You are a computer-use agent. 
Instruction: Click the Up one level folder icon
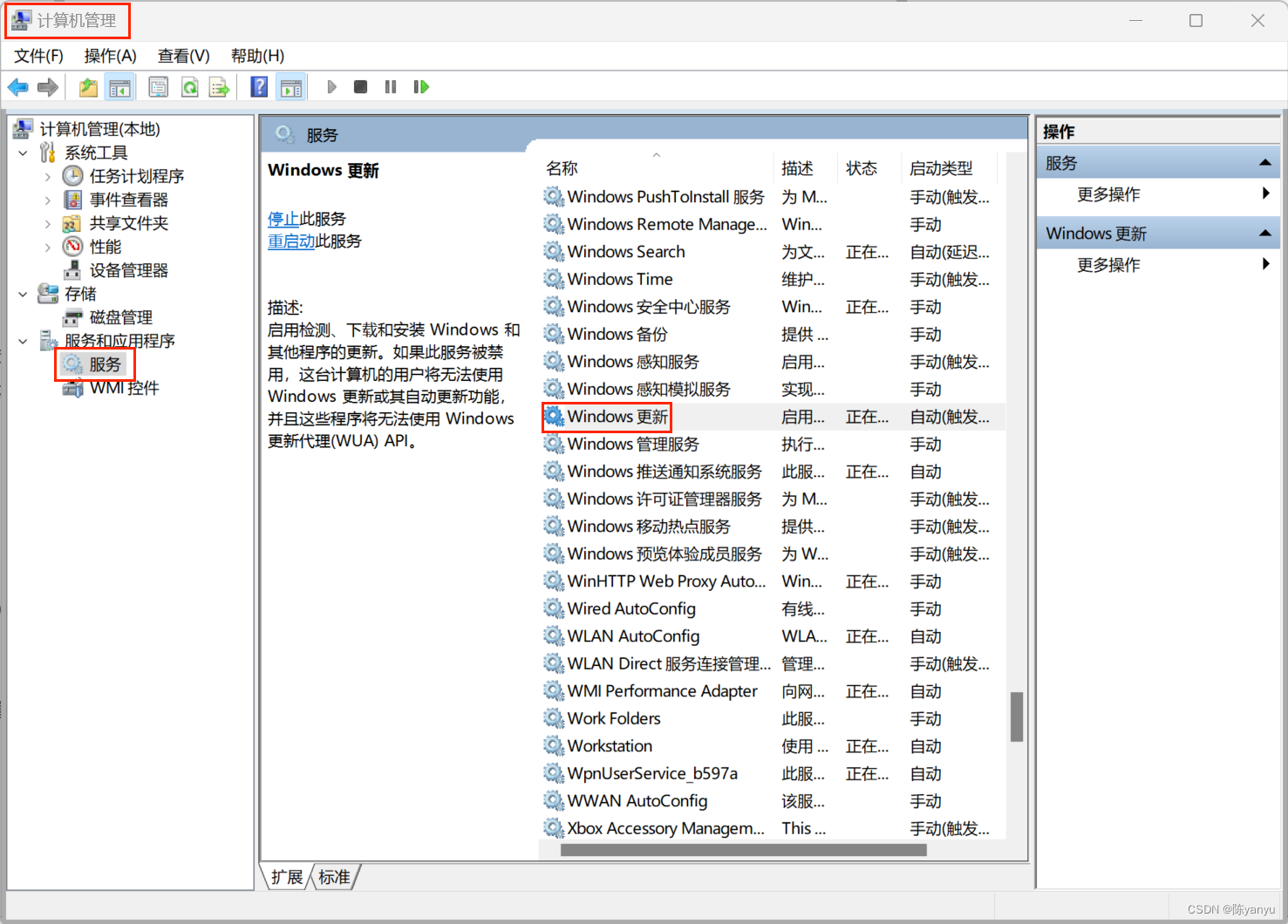[88, 87]
